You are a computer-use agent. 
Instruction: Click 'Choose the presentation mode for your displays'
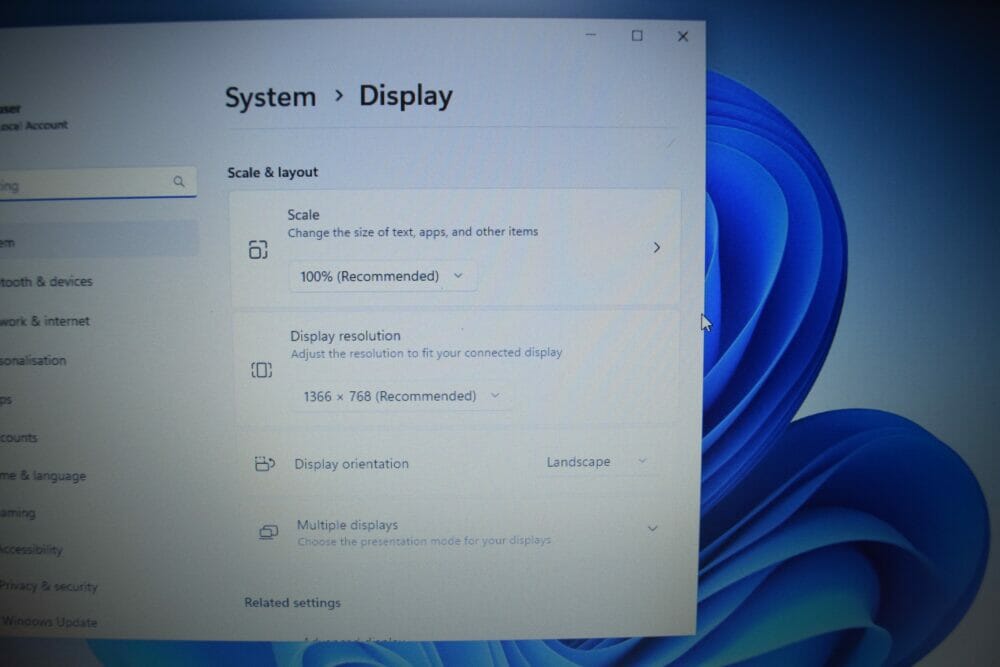424,541
